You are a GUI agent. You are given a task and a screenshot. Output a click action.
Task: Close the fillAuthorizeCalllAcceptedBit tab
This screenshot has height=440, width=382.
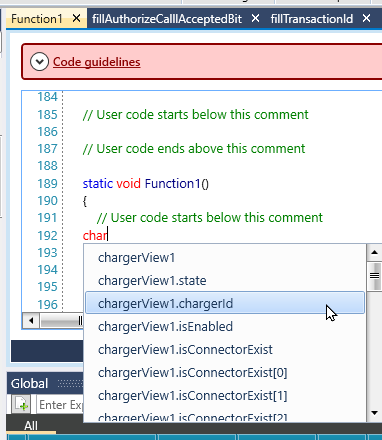coord(255,18)
